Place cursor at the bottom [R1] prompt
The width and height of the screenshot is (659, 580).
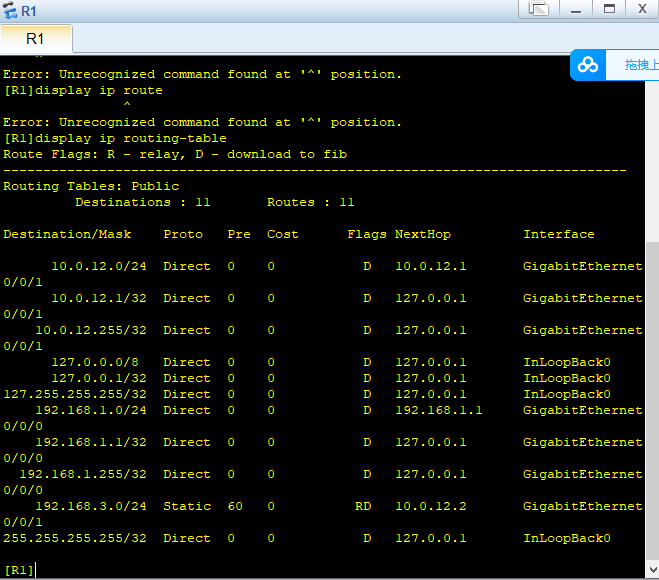[x=40, y=570]
